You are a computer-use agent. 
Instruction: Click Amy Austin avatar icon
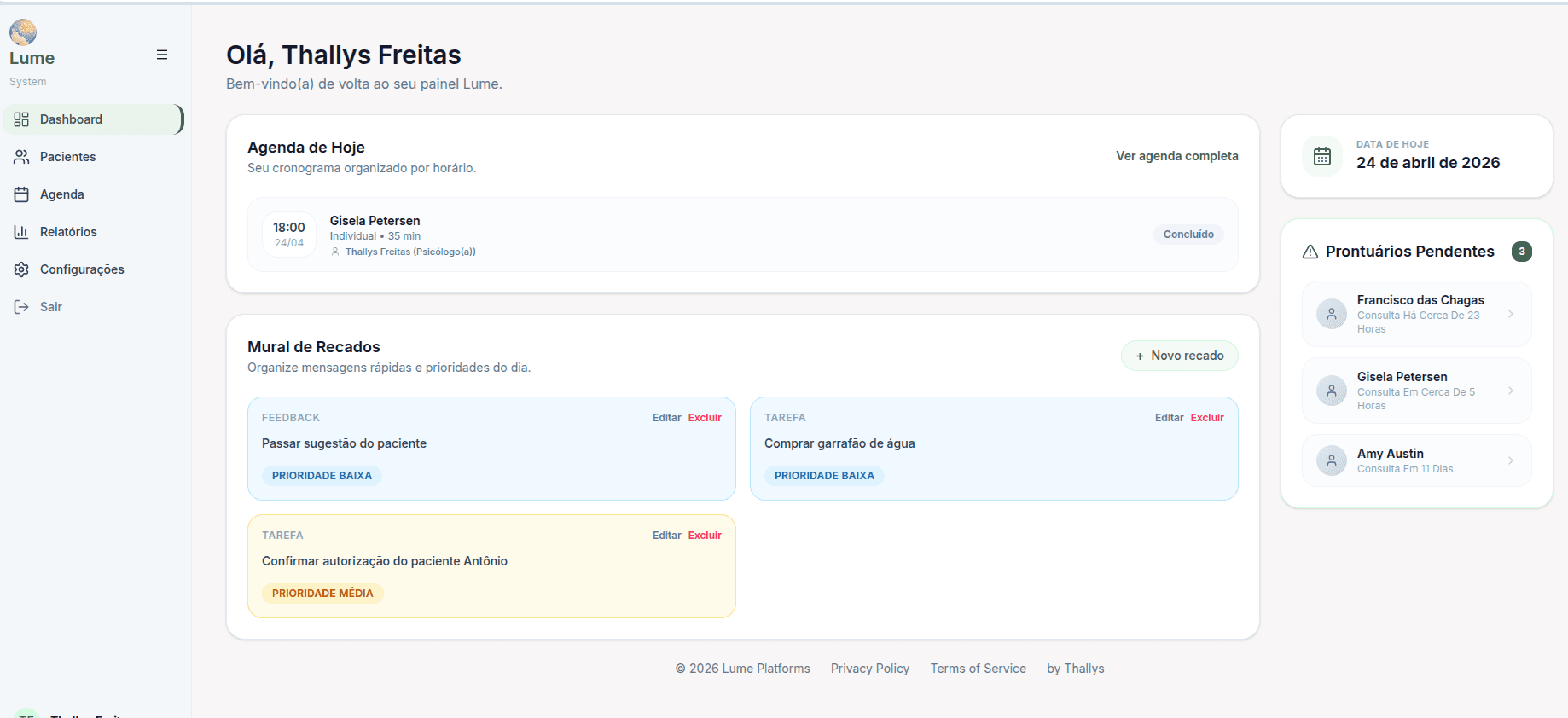click(x=1332, y=460)
